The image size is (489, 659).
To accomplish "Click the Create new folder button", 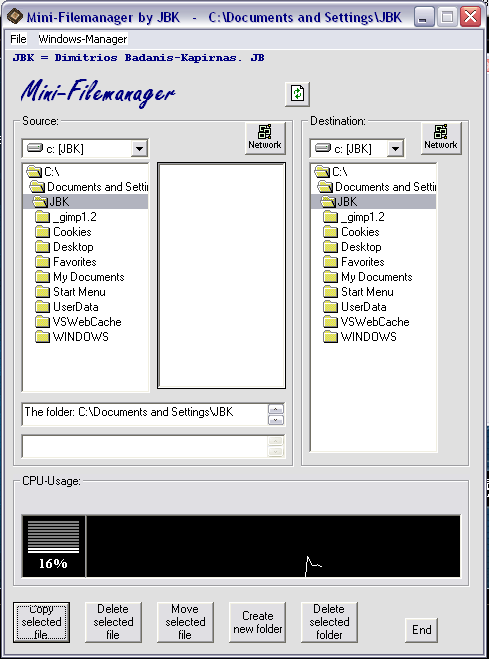I will [x=257, y=622].
